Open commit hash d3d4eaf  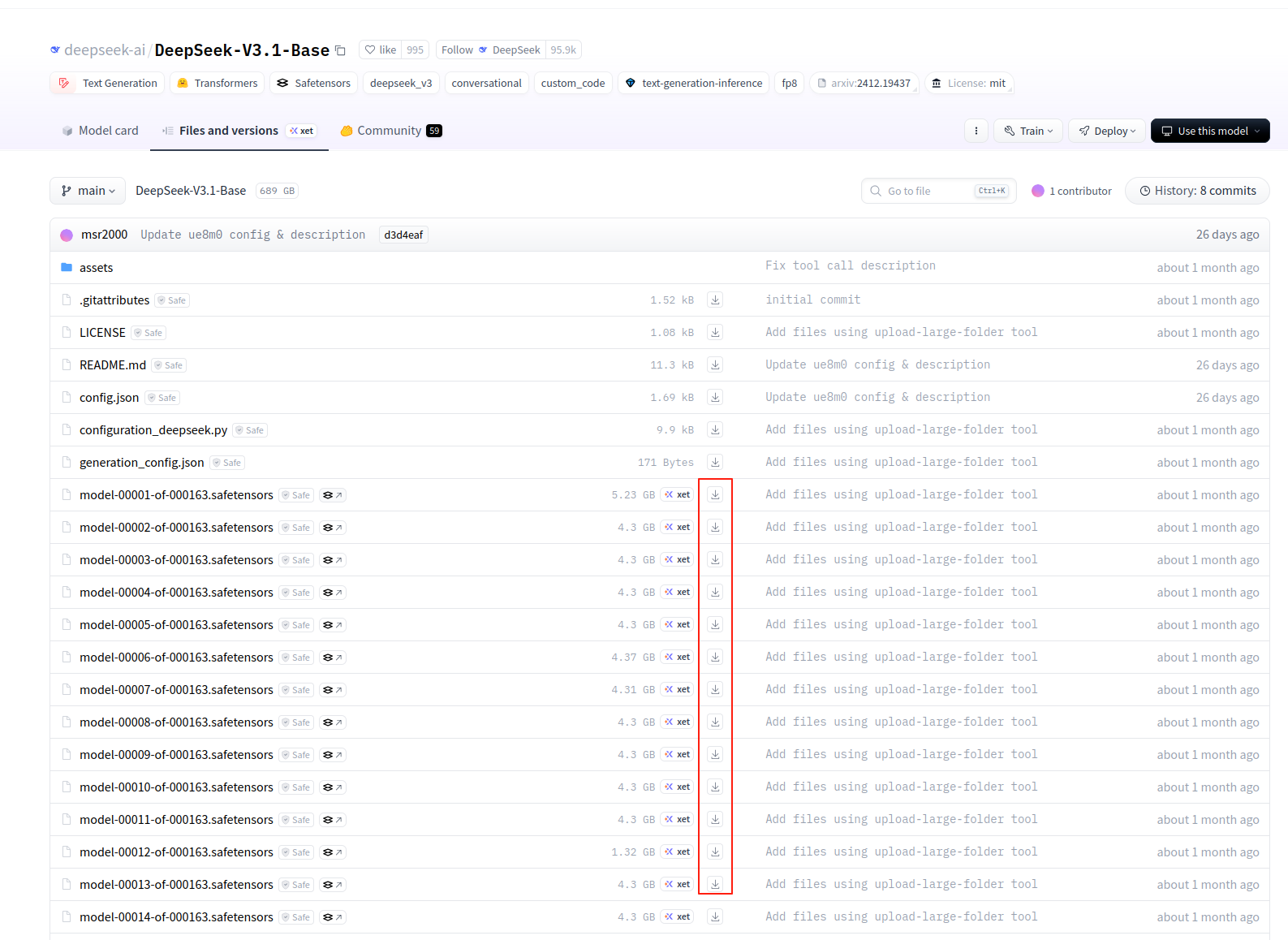click(x=403, y=235)
